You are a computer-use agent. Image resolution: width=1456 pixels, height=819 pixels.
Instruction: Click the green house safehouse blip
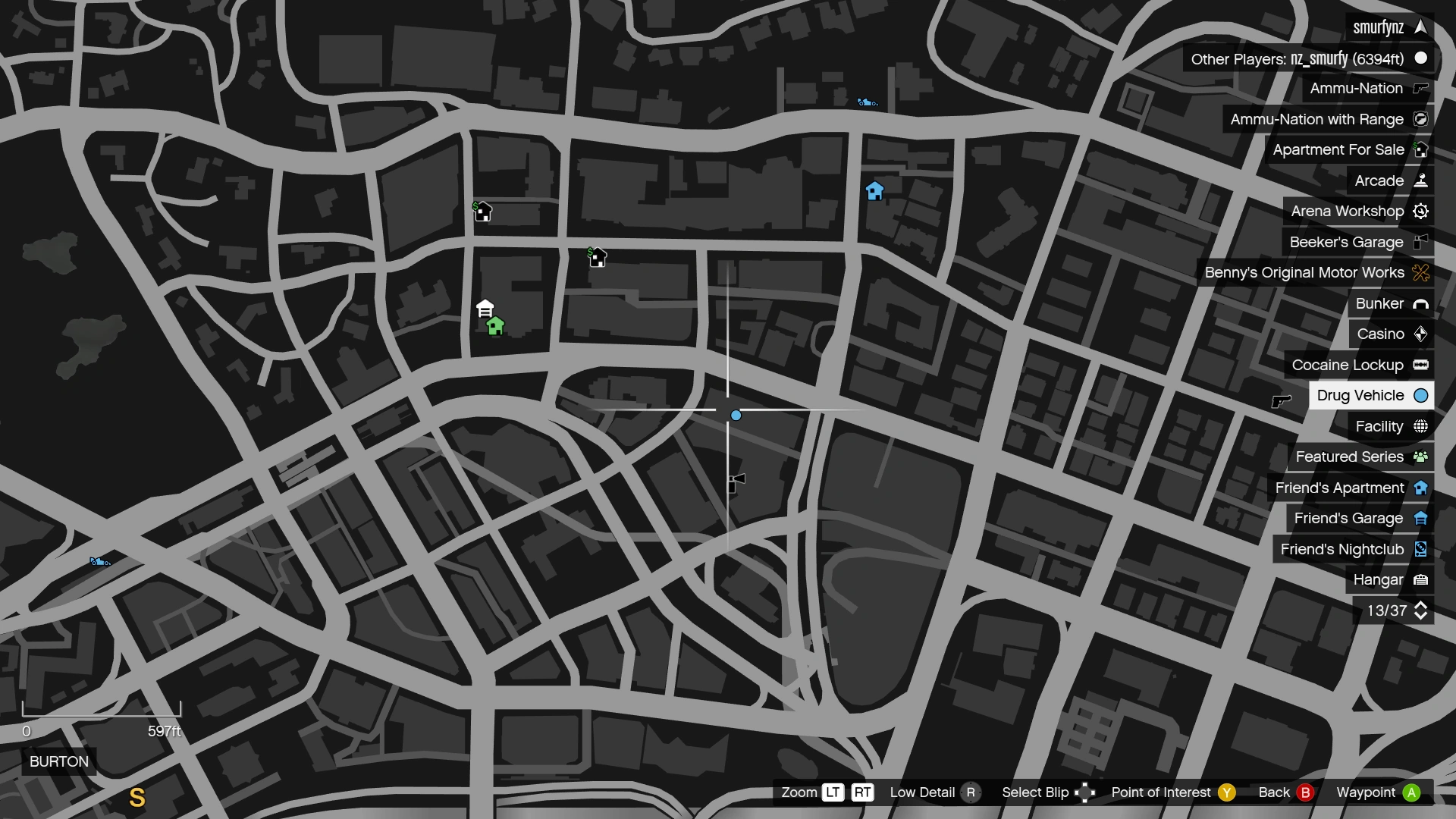[495, 327]
